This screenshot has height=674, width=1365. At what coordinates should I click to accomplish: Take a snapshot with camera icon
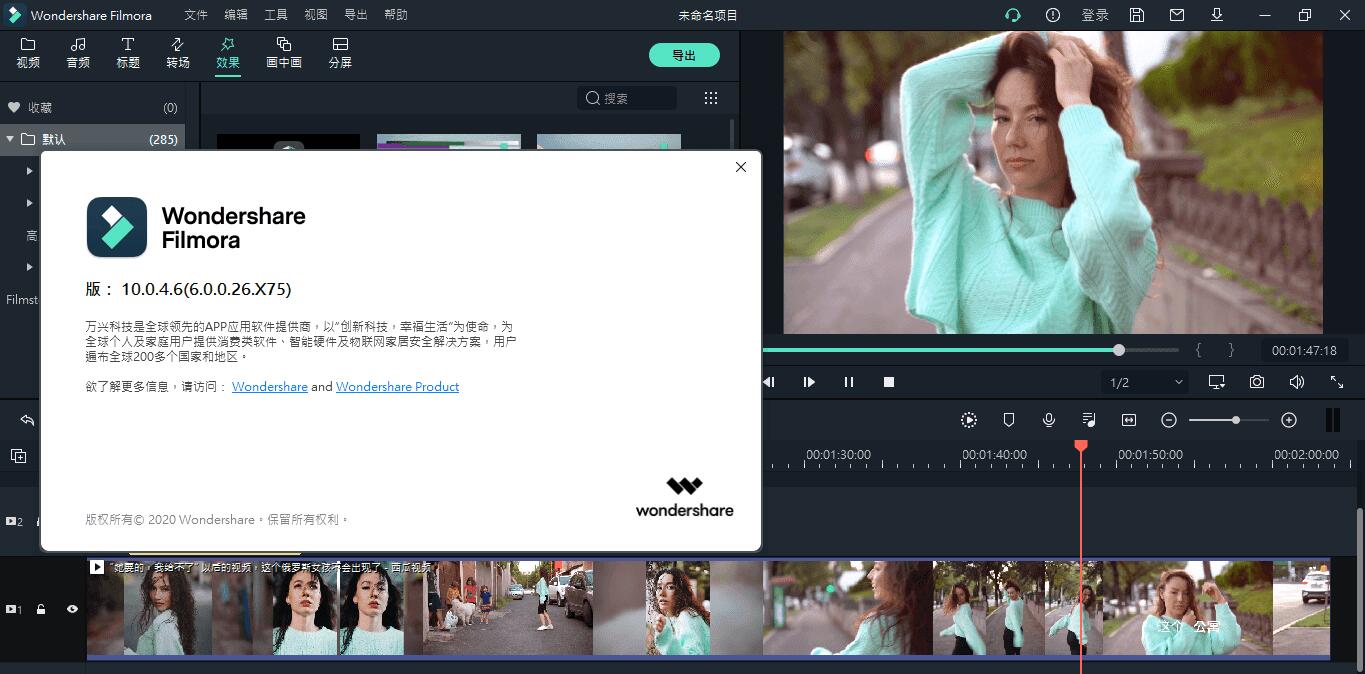tap(1257, 382)
